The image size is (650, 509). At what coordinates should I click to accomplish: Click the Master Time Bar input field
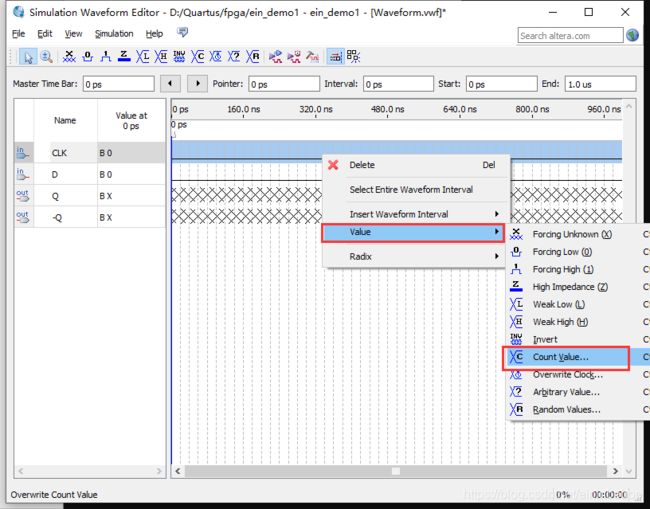pyautogui.click(x=119, y=84)
